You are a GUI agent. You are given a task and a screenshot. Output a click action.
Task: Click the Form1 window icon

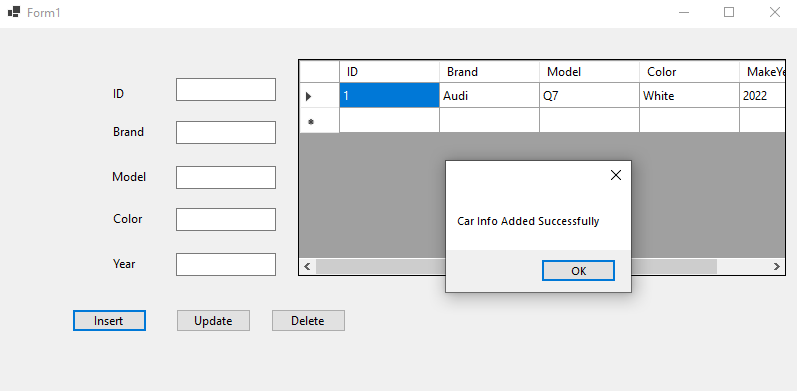point(14,12)
